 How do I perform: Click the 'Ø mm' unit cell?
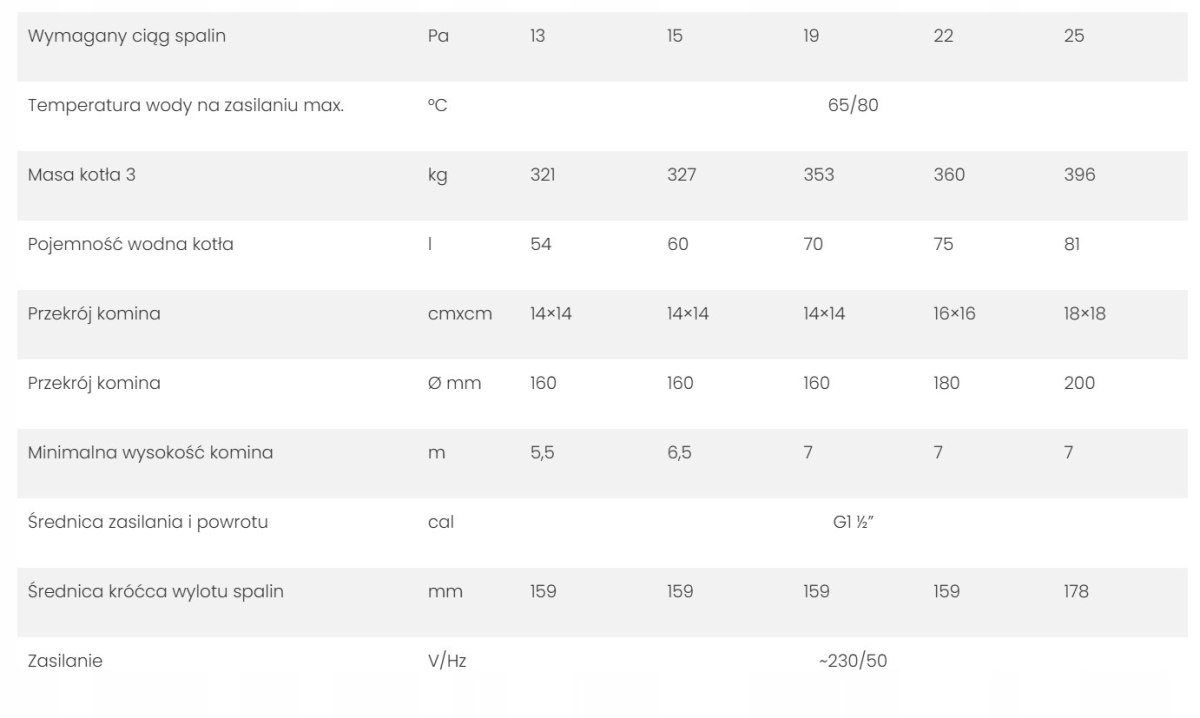point(454,383)
